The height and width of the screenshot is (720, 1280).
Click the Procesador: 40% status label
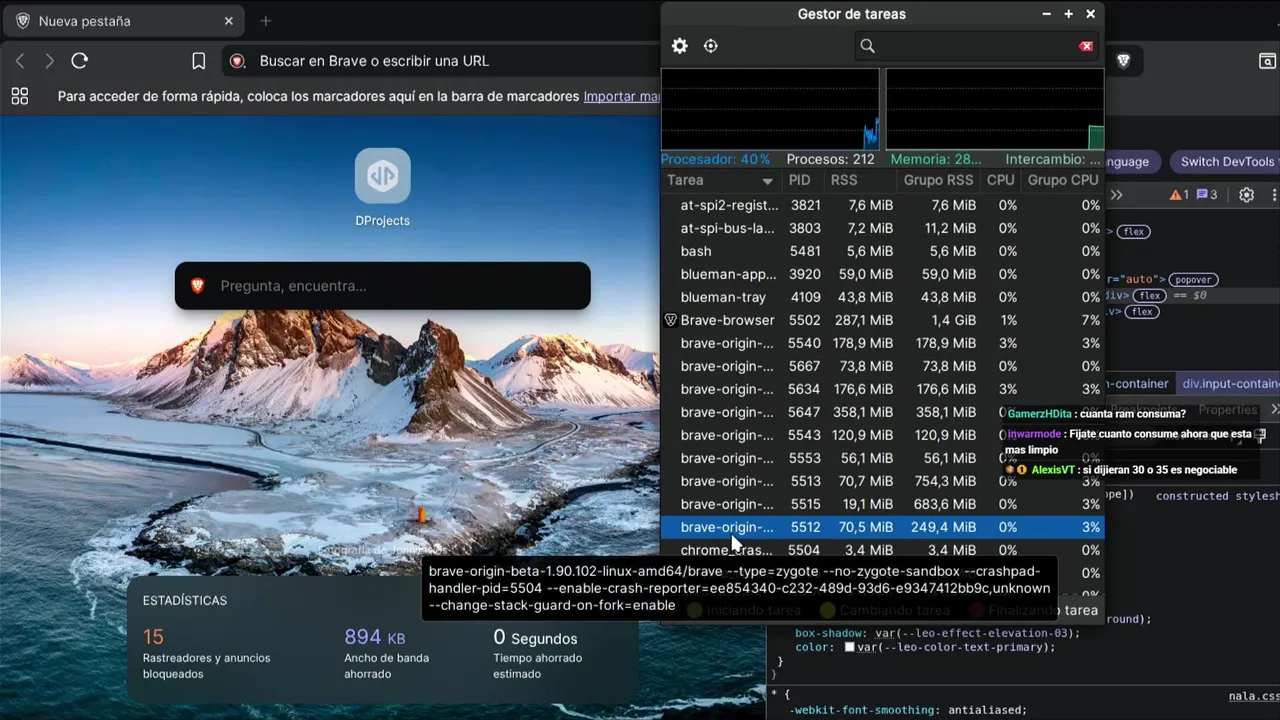coord(715,159)
